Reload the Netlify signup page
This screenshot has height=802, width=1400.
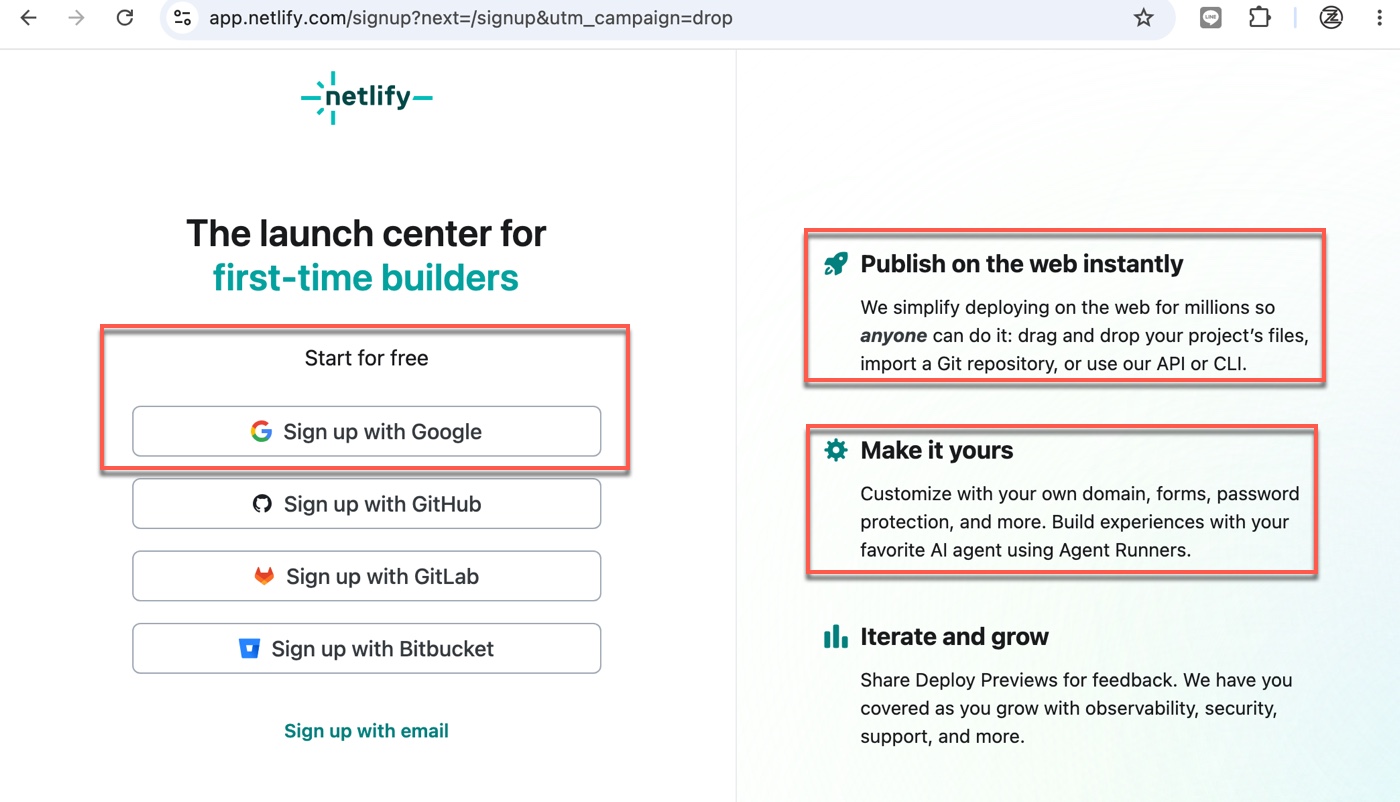pos(125,18)
